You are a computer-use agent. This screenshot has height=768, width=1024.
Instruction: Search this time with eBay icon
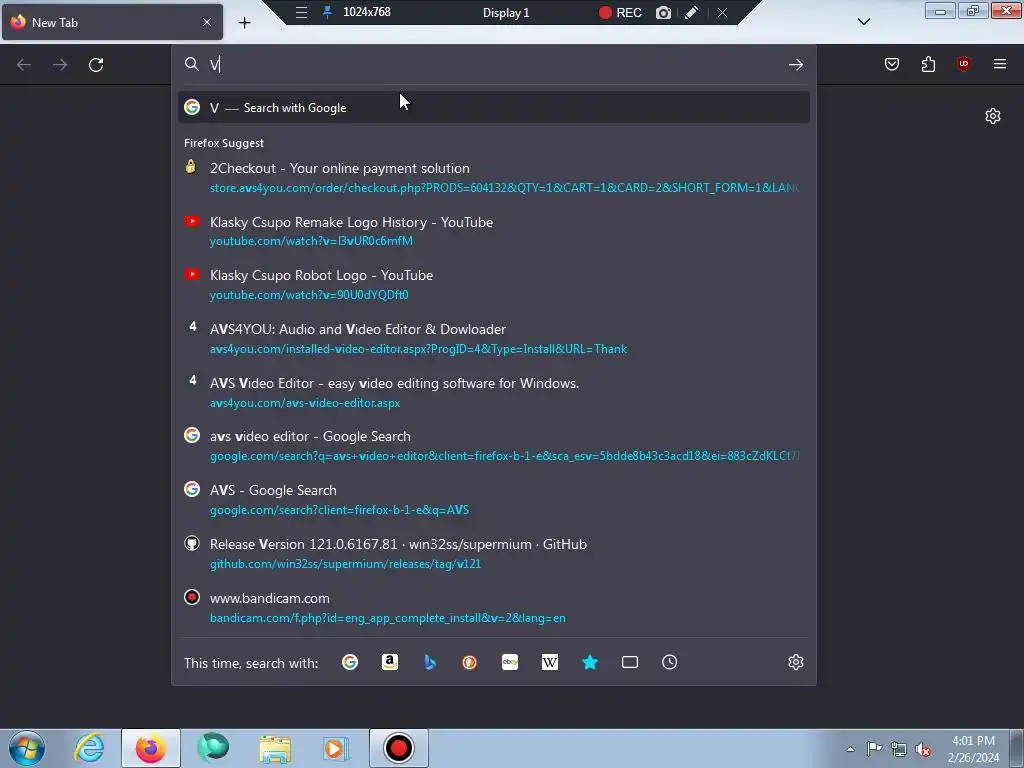510,662
